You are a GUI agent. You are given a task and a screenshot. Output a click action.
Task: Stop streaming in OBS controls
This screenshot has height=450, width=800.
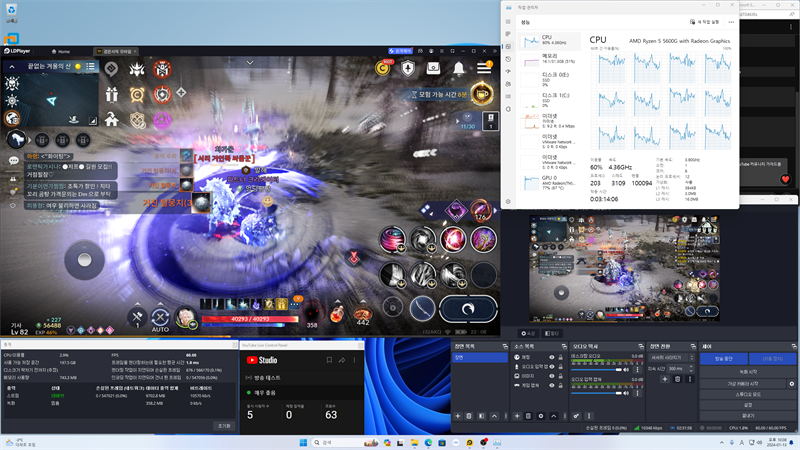723,359
